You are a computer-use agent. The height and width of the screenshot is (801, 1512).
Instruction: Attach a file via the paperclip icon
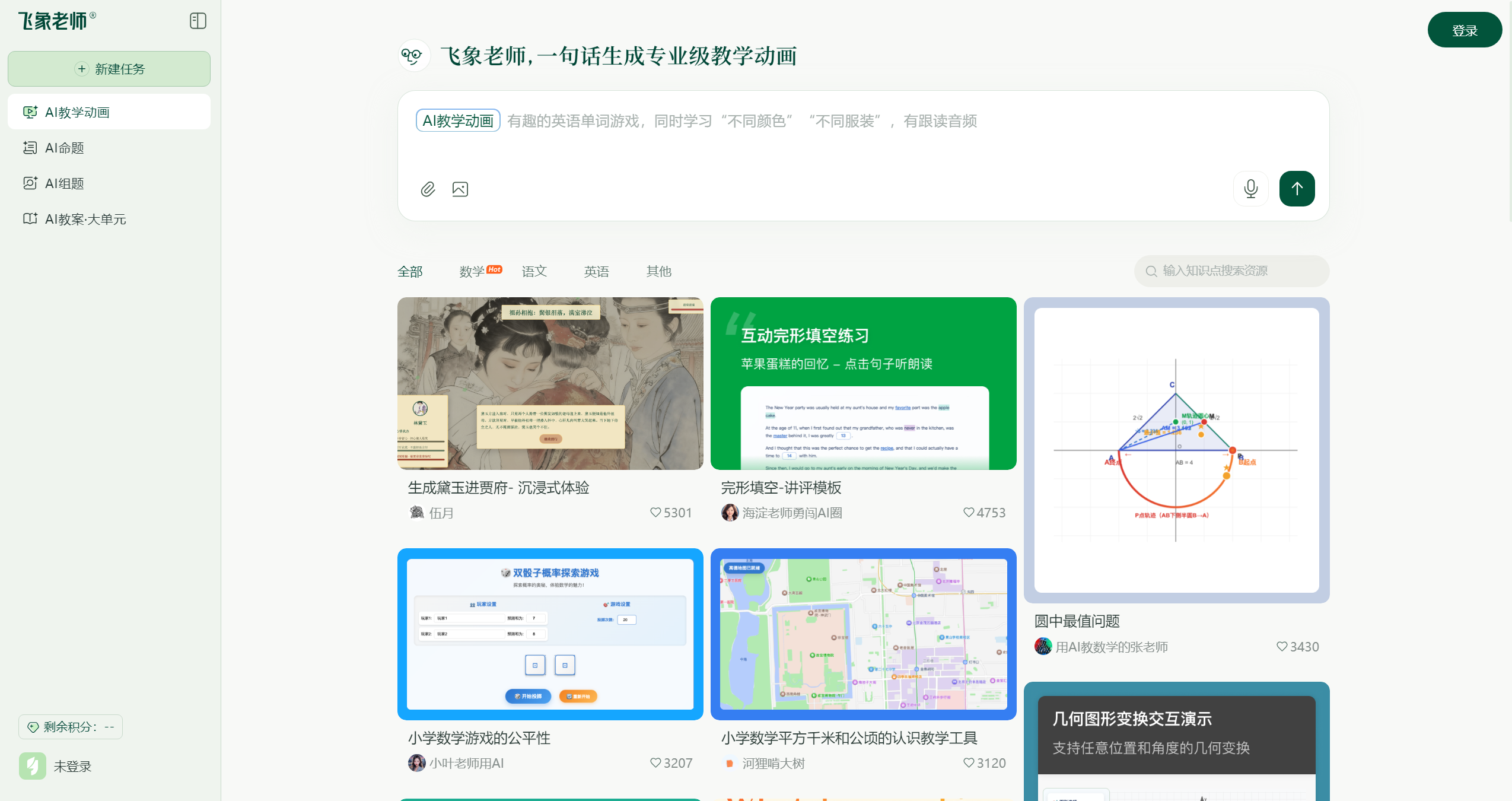[x=428, y=189]
